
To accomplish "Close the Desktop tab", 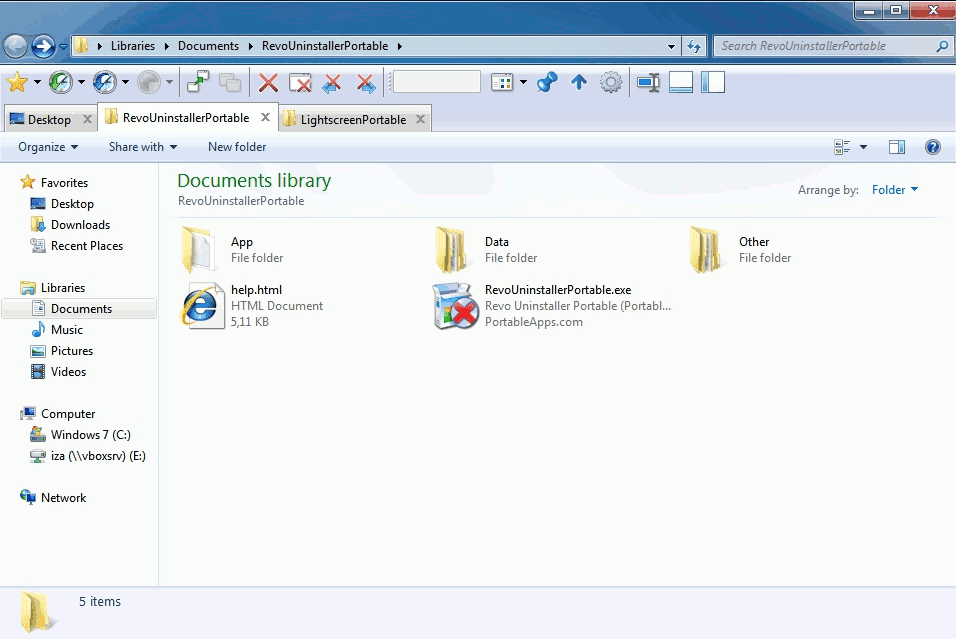I will tap(87, 119).
